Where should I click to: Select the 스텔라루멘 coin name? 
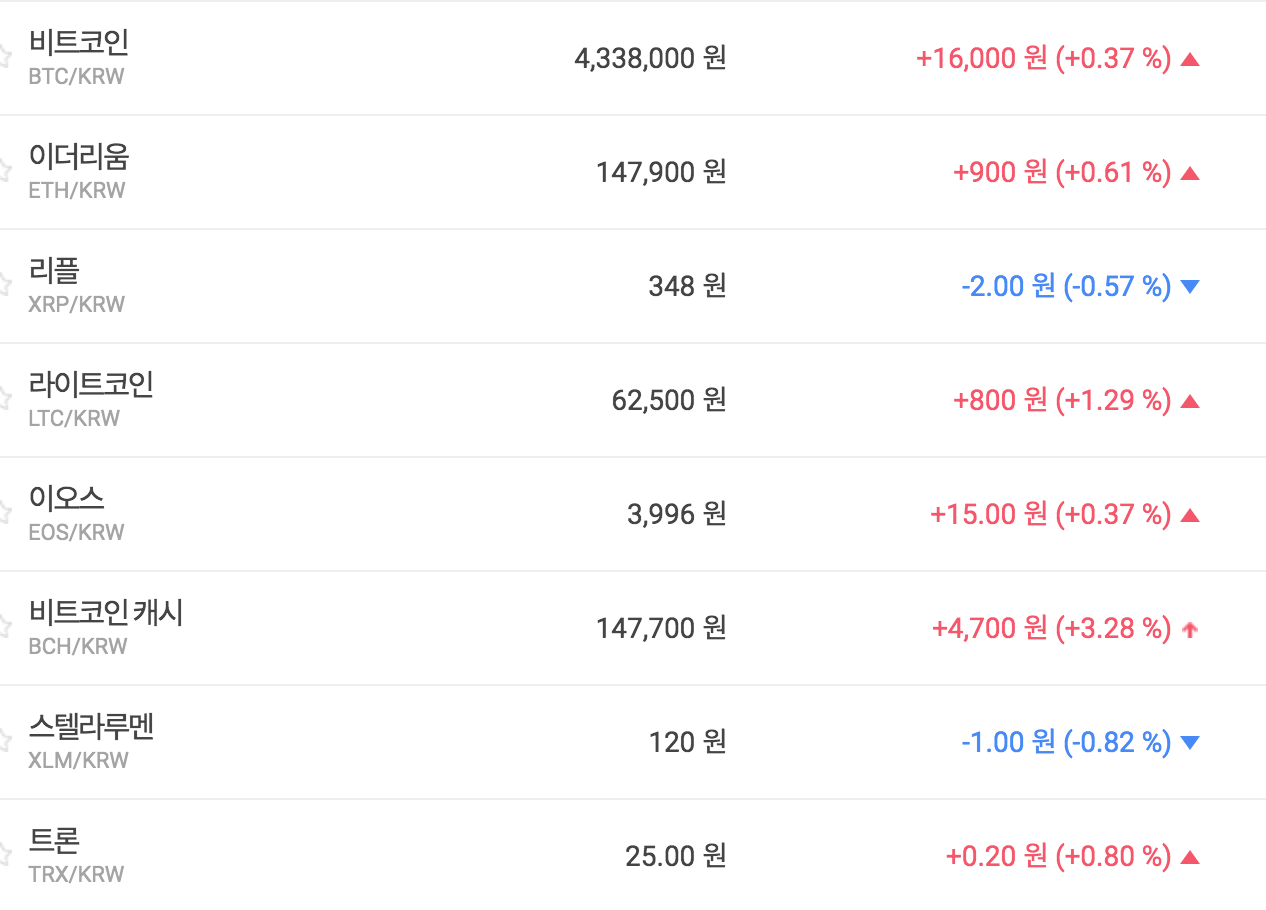[91, 727]
